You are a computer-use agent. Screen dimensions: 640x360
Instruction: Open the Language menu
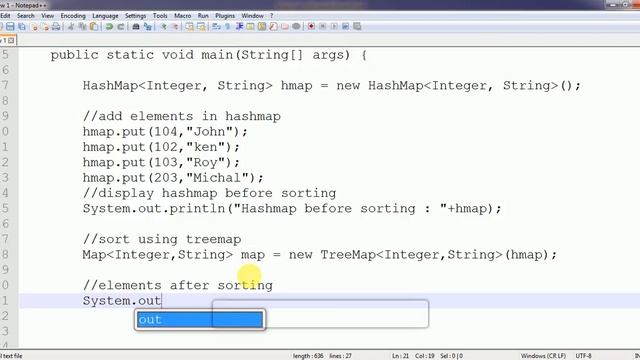[x=105, y=16]
